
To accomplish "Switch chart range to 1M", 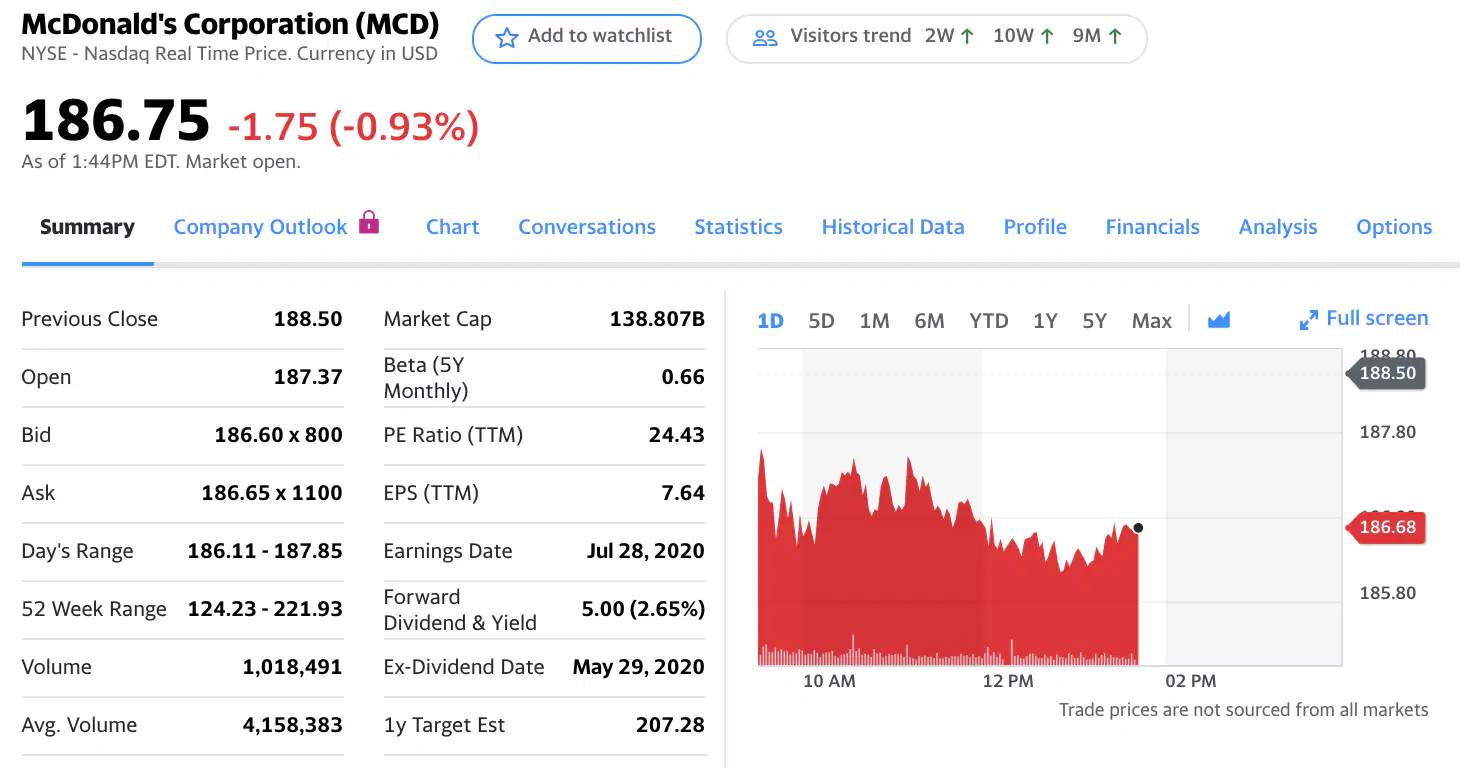I will (874, 321).
